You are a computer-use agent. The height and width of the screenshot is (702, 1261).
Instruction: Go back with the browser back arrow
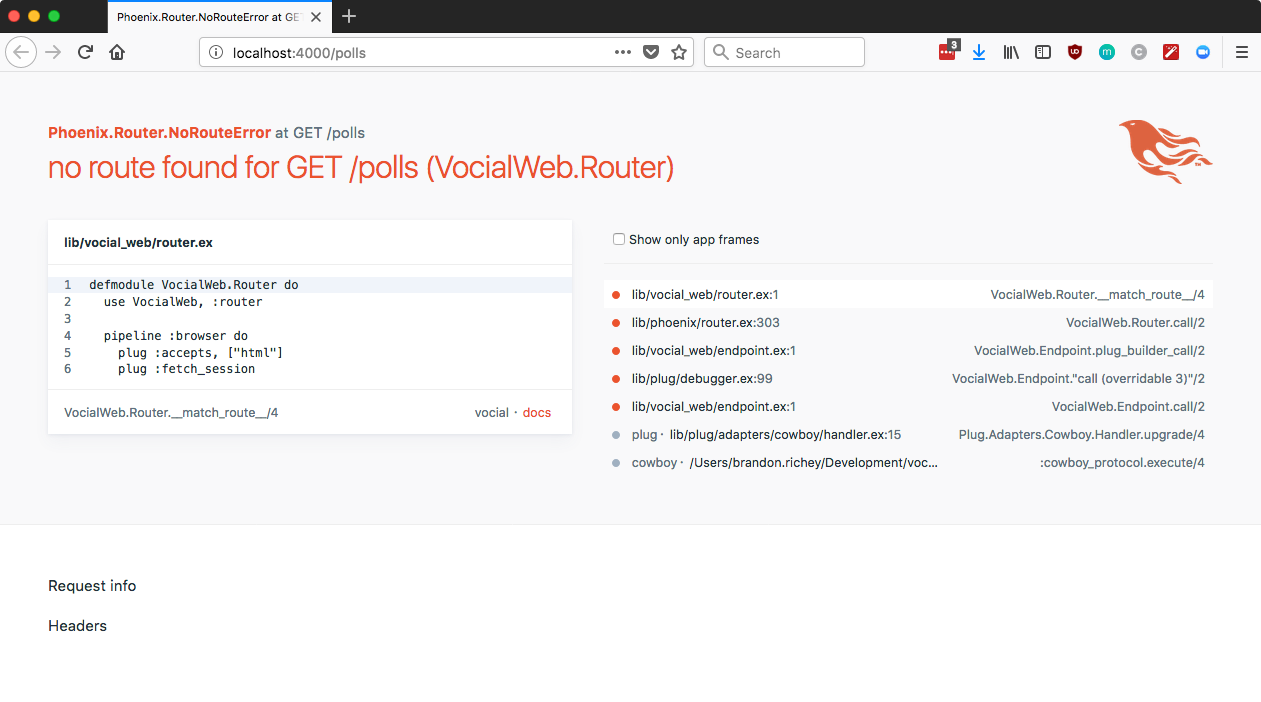(x=22, y=53)
